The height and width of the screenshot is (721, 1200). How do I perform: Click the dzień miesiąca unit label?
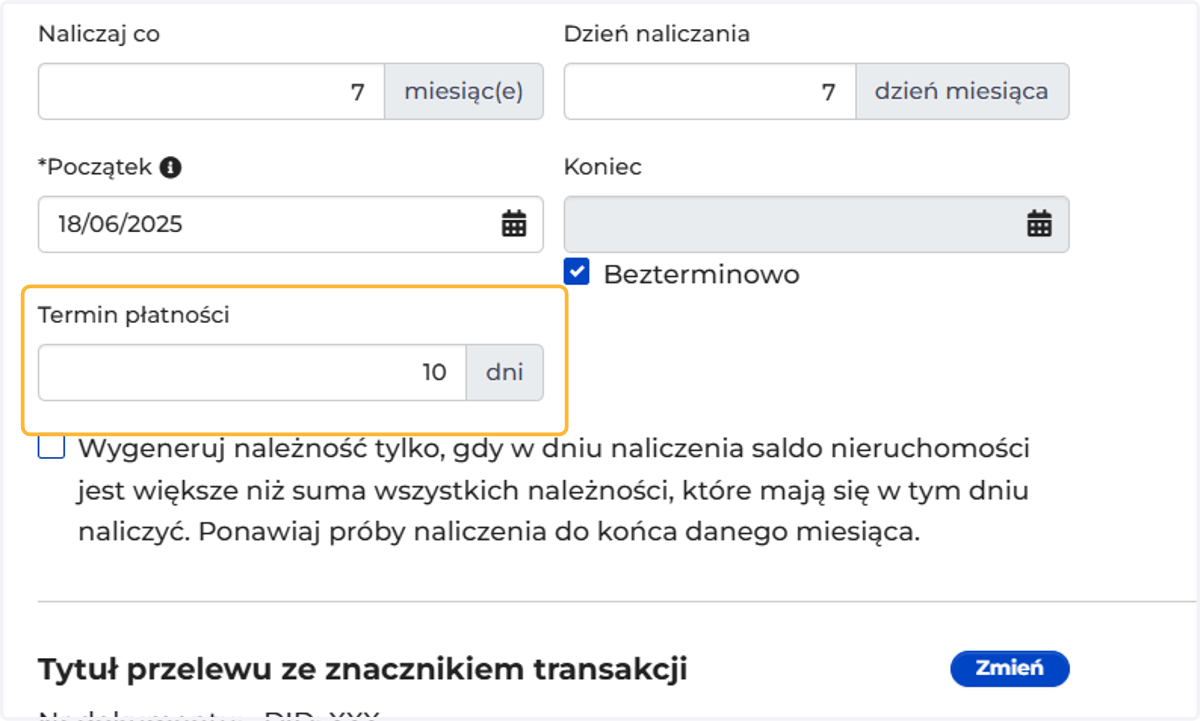[x=962, y=92]
